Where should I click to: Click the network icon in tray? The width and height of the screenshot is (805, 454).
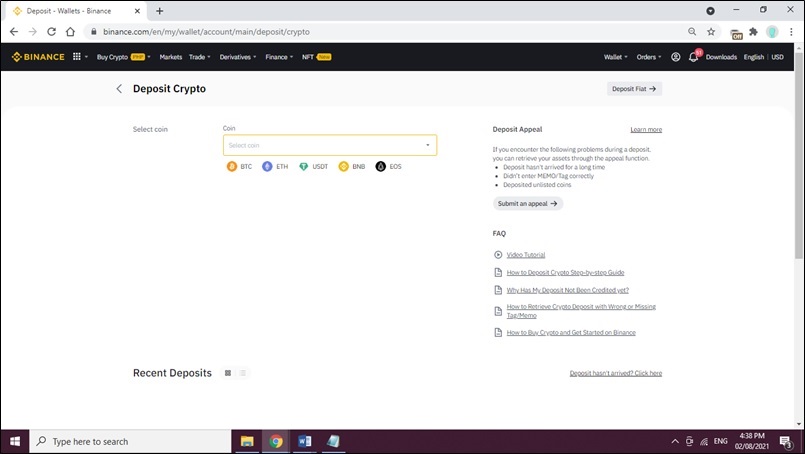click(704, 441)
